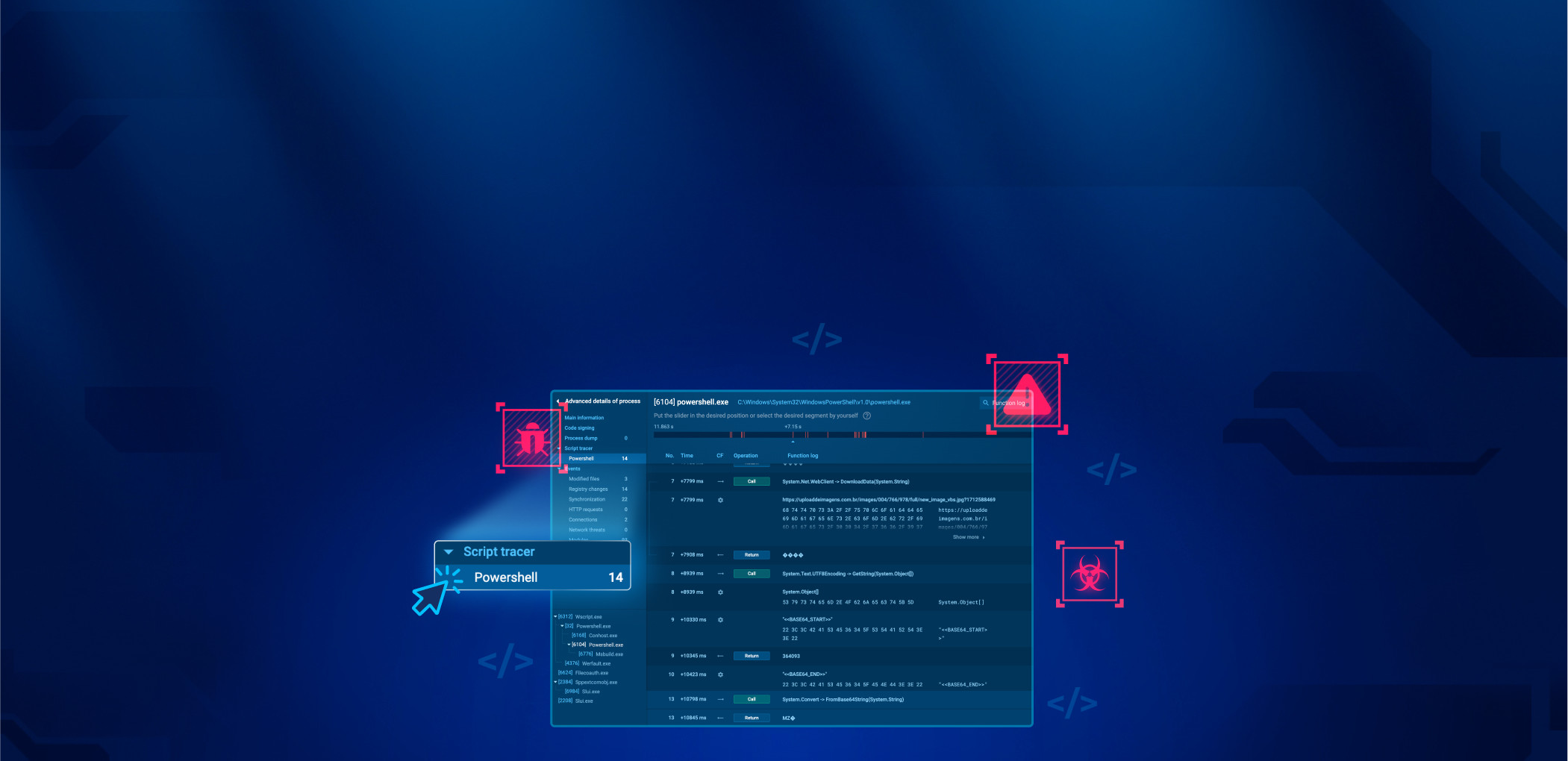Click the right arrow icon in the +10798 ms row

(x=720, y=700)
